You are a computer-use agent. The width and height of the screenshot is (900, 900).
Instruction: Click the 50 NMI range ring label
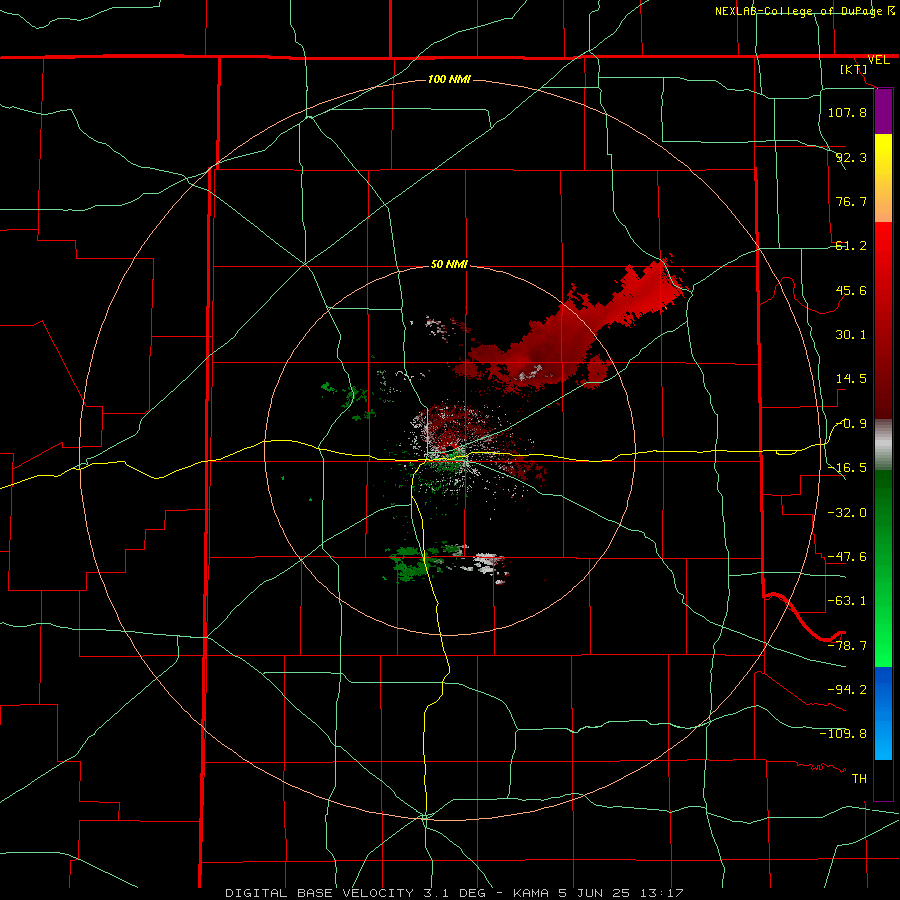449,265
